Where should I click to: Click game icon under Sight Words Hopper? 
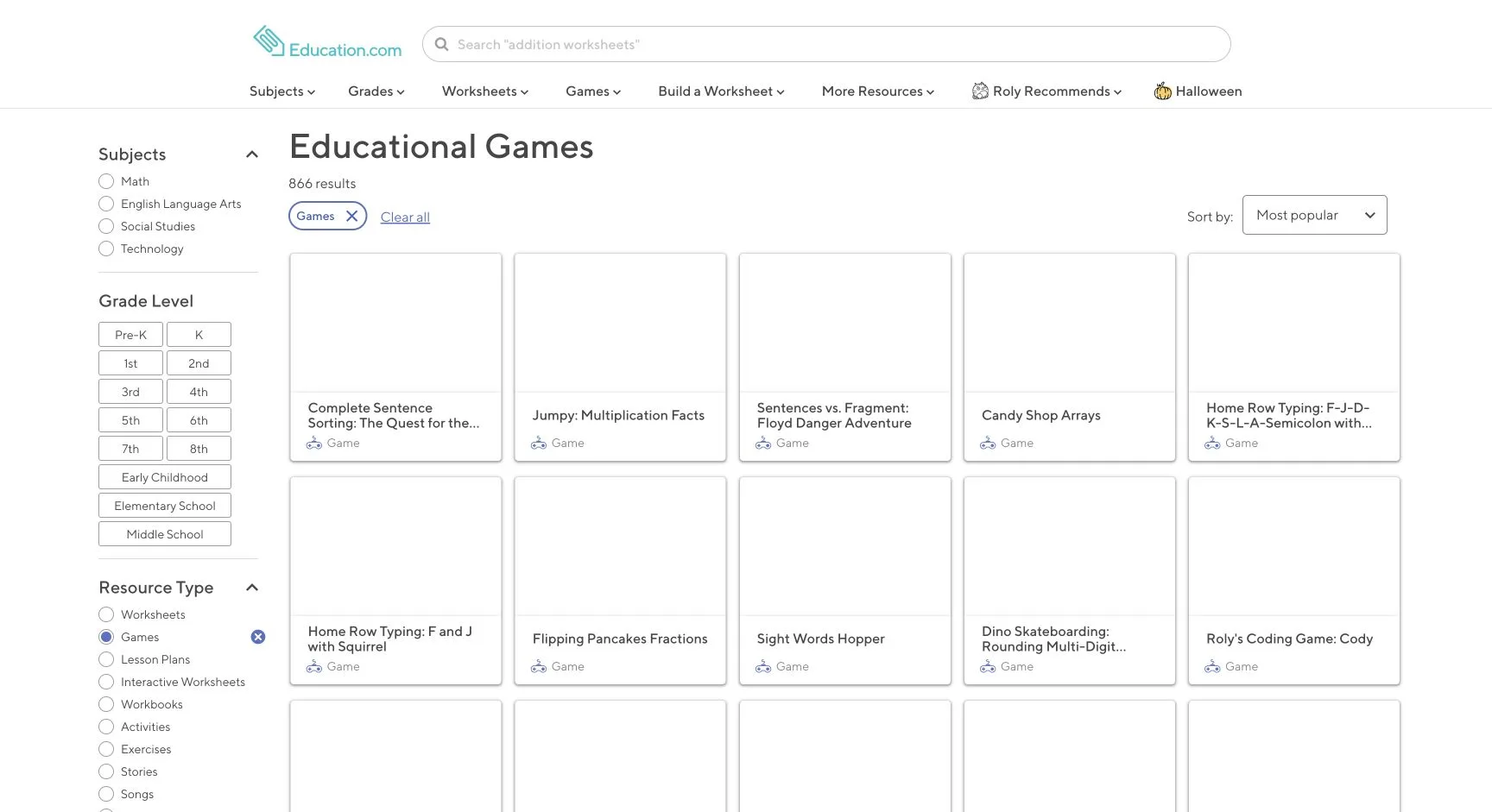coord(763,666)
